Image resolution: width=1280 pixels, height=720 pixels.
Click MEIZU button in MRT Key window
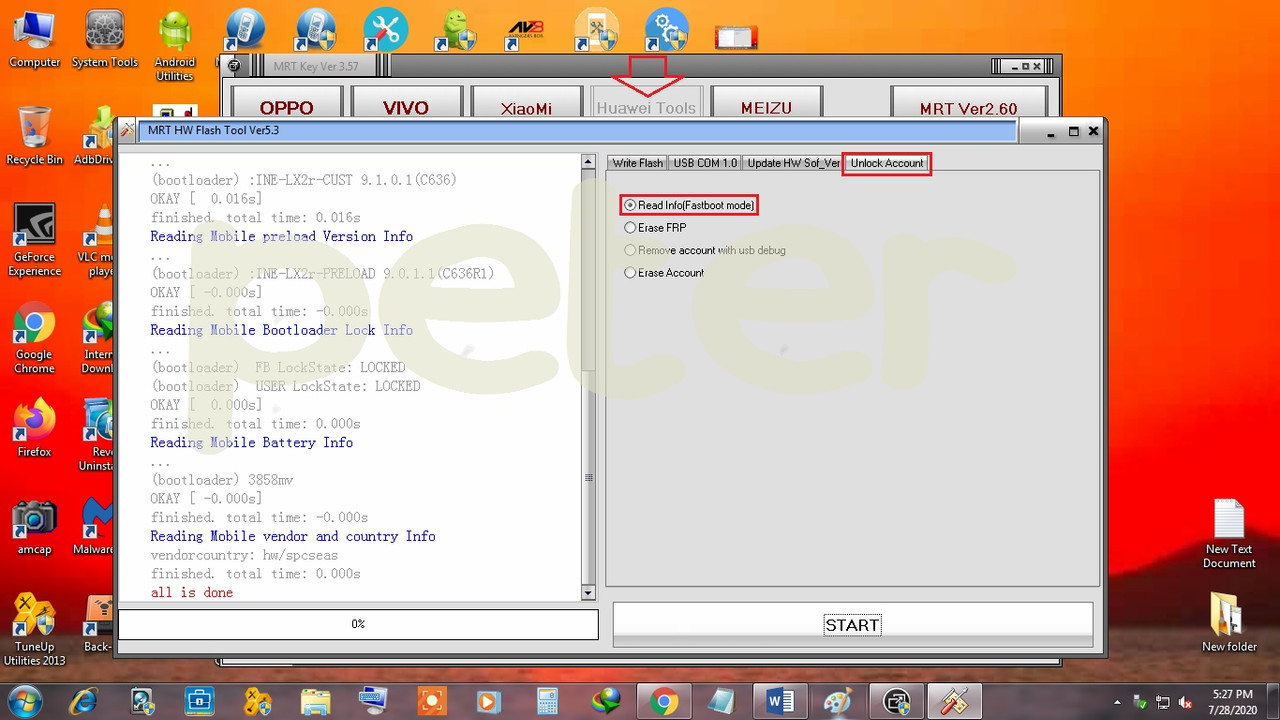(x=766, y=107)
